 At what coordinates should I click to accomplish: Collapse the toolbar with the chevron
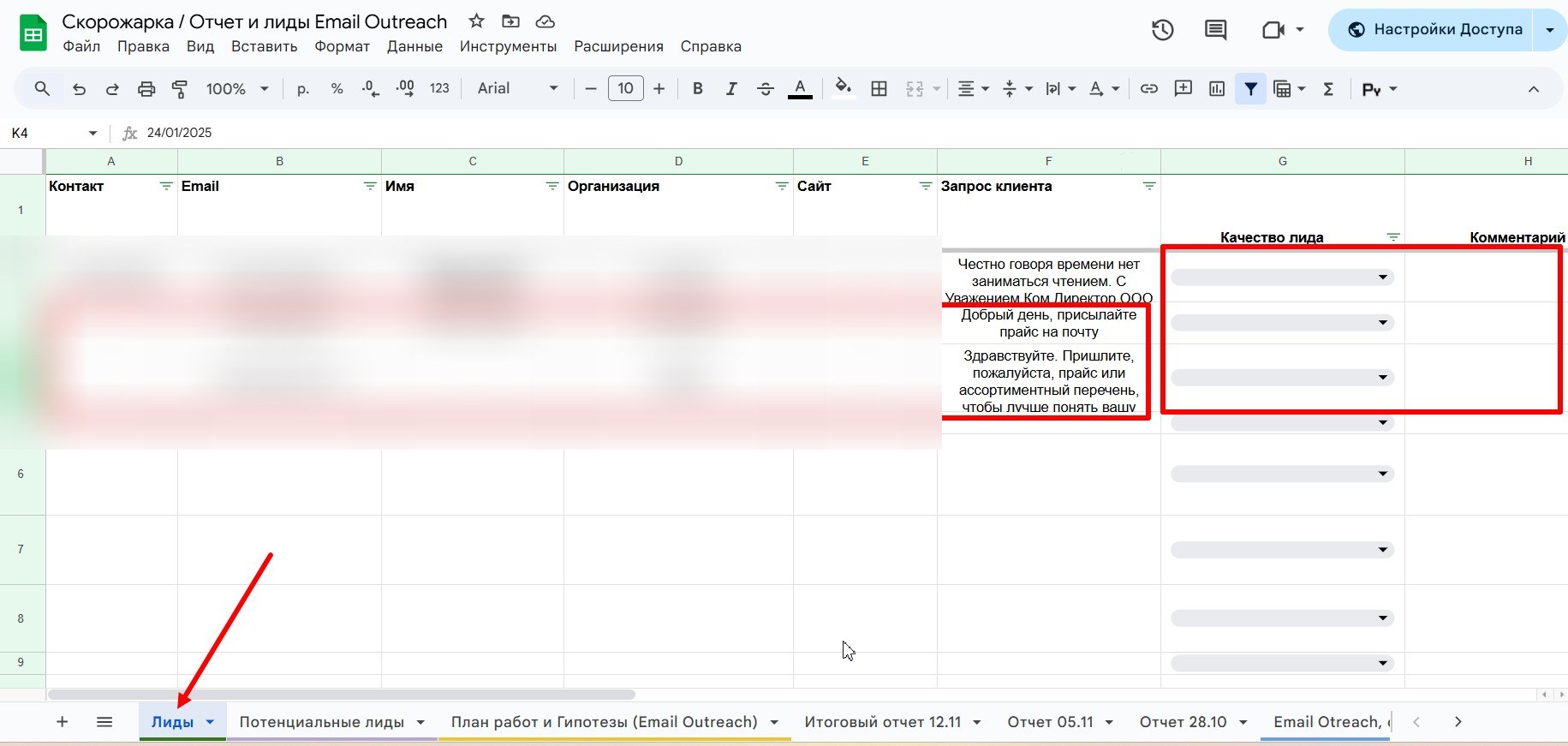(x=1533, y=89)
